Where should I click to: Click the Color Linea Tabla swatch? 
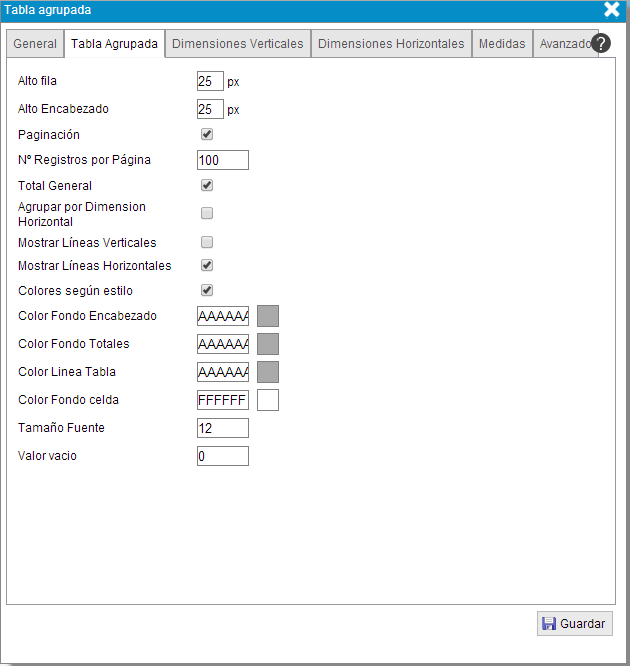tap(268, 372)
